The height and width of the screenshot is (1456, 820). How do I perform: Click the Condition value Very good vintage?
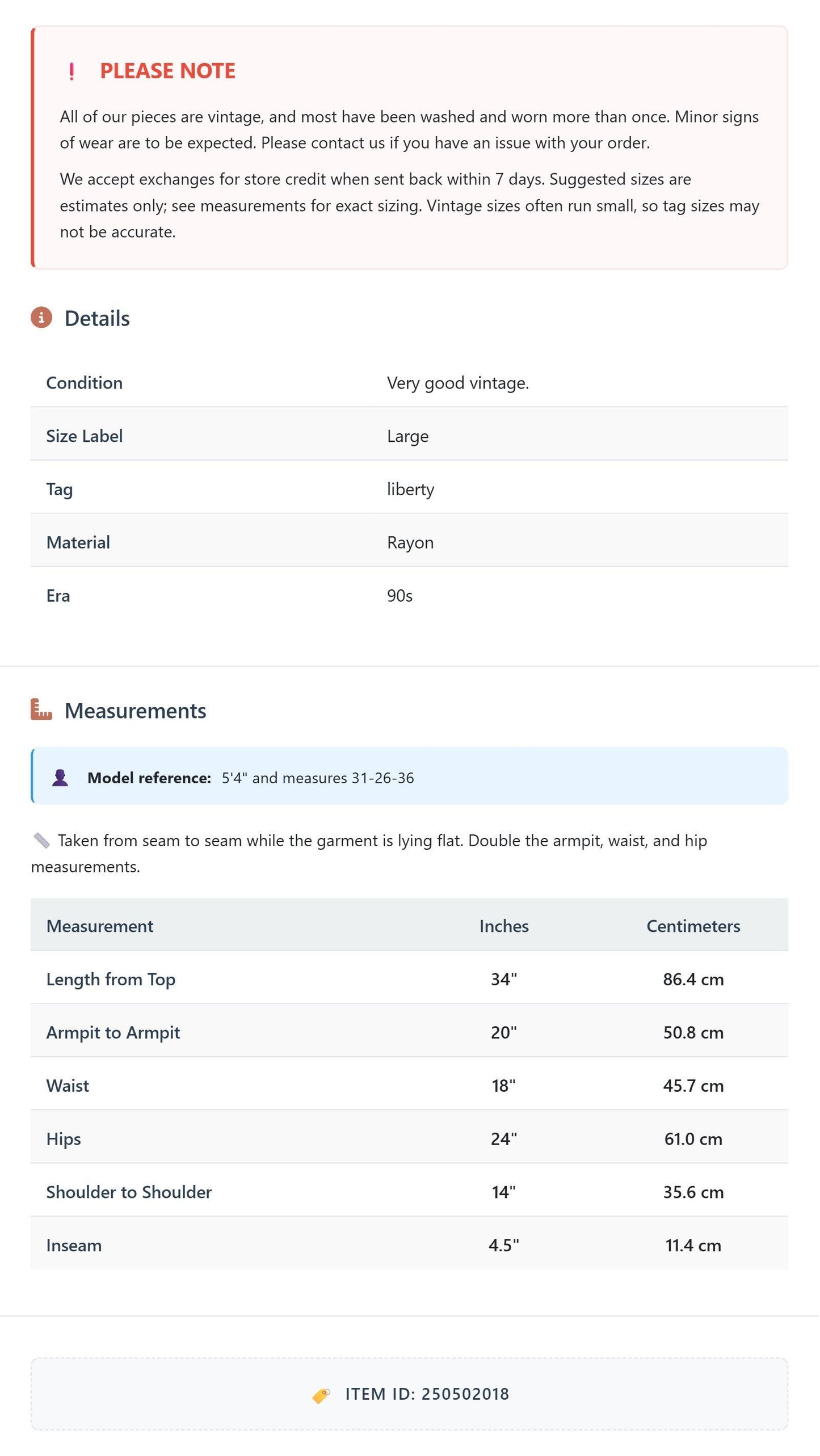(458, 383)
